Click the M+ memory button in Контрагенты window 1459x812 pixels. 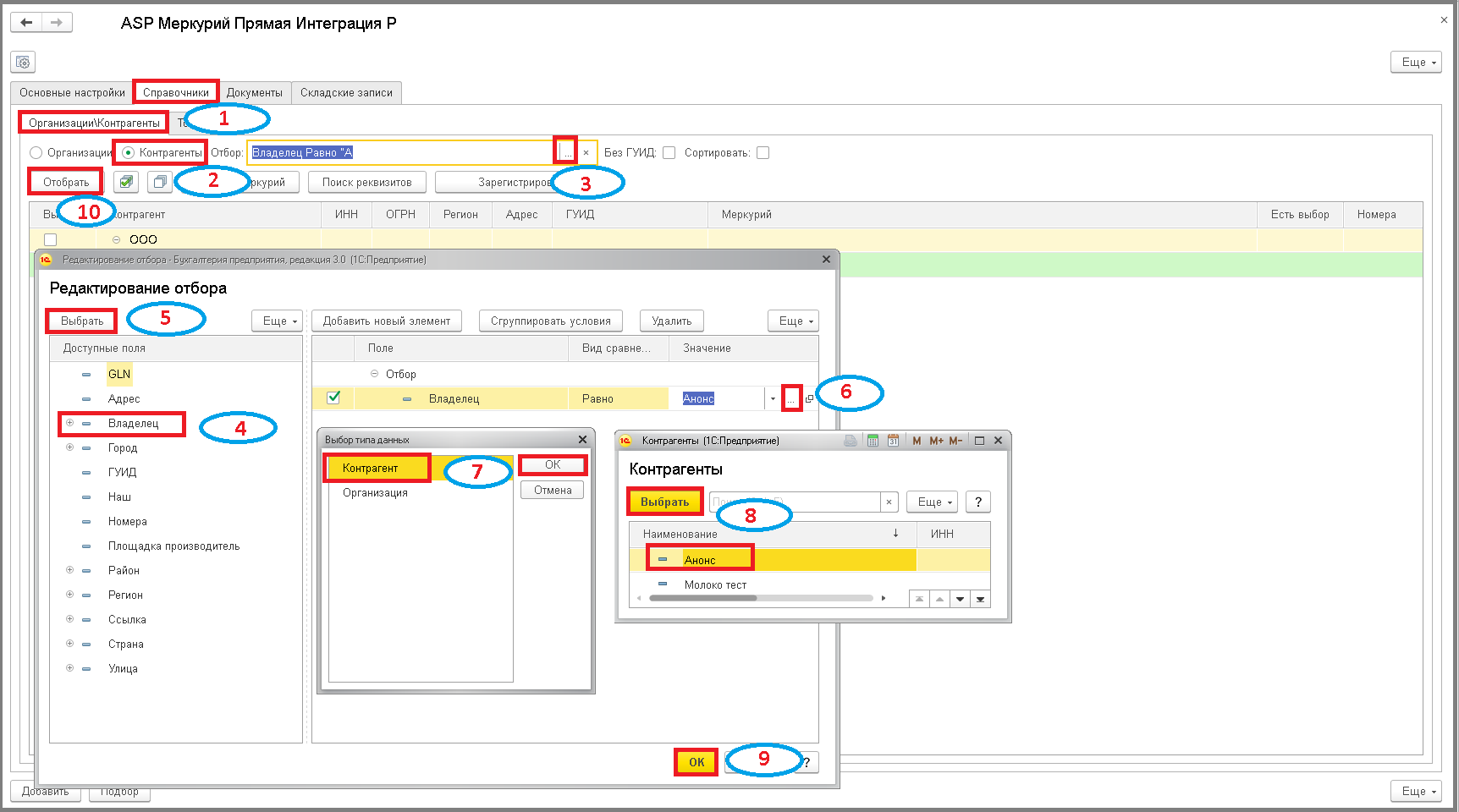936,441
